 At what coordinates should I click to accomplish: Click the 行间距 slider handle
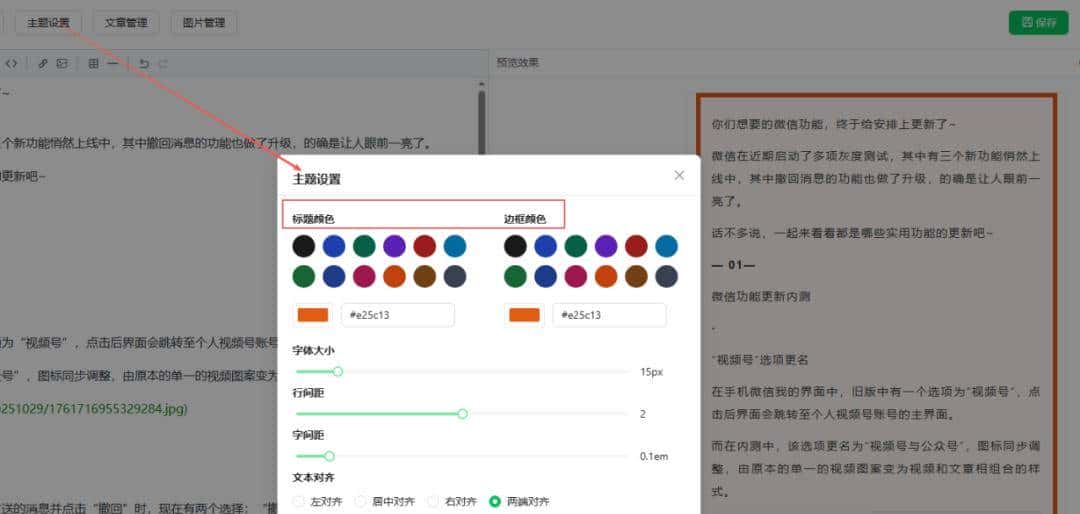(x=463, y=414)
